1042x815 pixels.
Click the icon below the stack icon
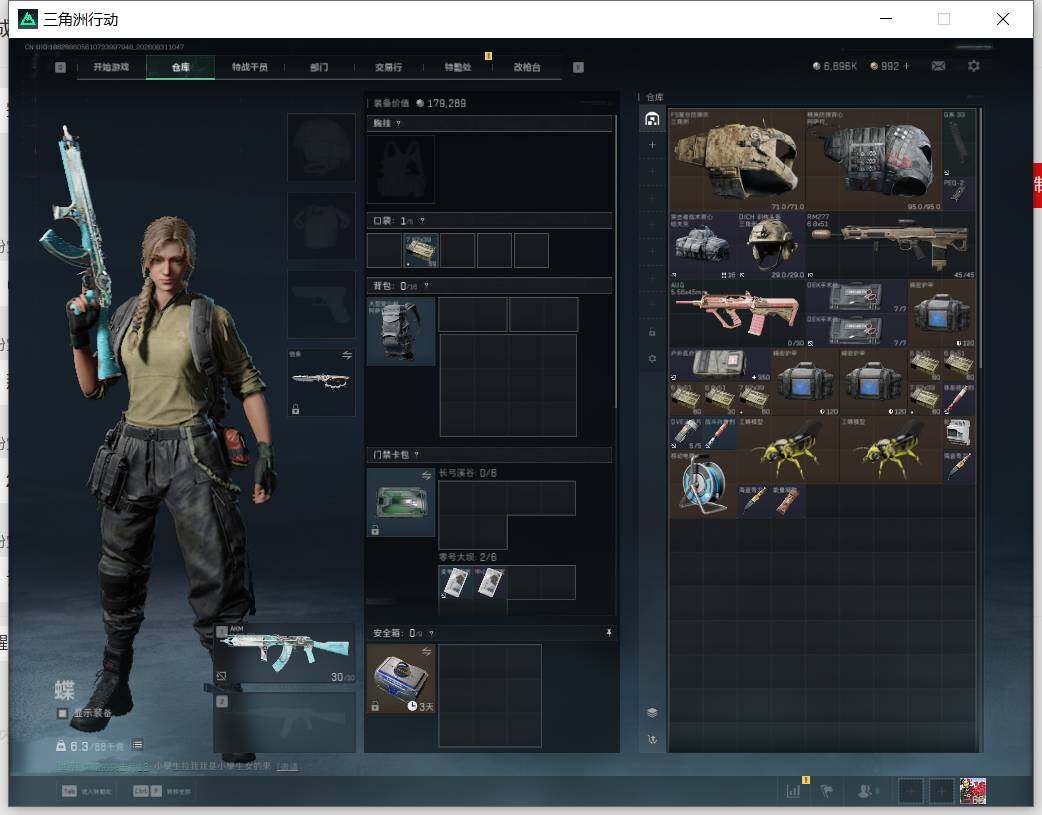click(x=652, y=739)
